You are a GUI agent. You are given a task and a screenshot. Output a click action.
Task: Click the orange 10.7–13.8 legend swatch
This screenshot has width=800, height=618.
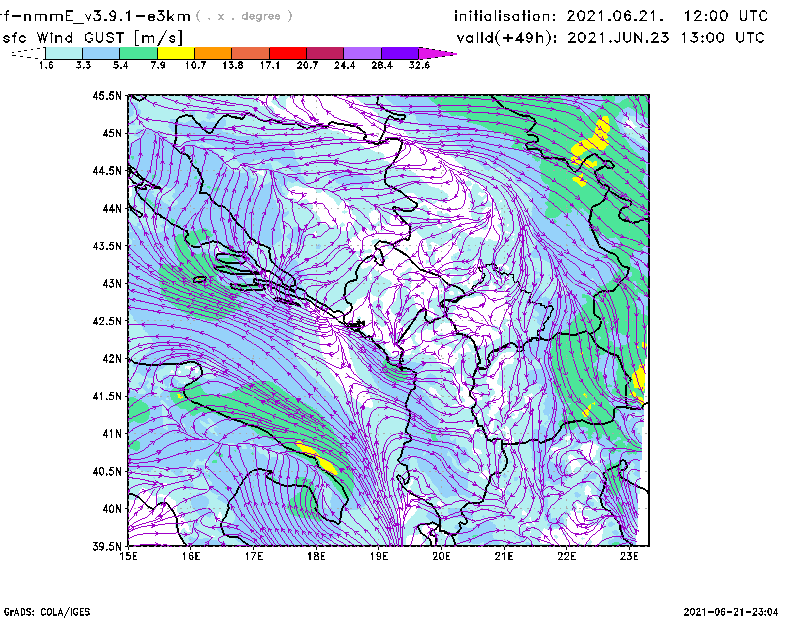(213, 53)
